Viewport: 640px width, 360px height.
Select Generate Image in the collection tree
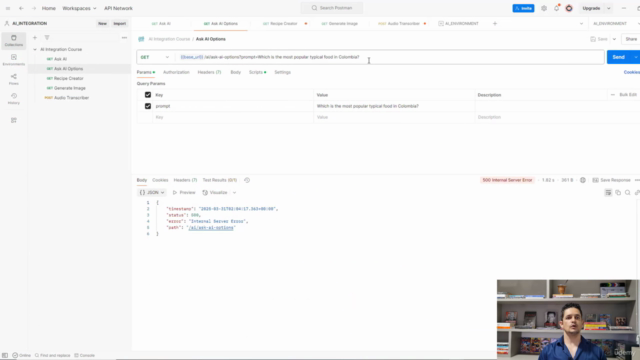[x=70, y=88]
